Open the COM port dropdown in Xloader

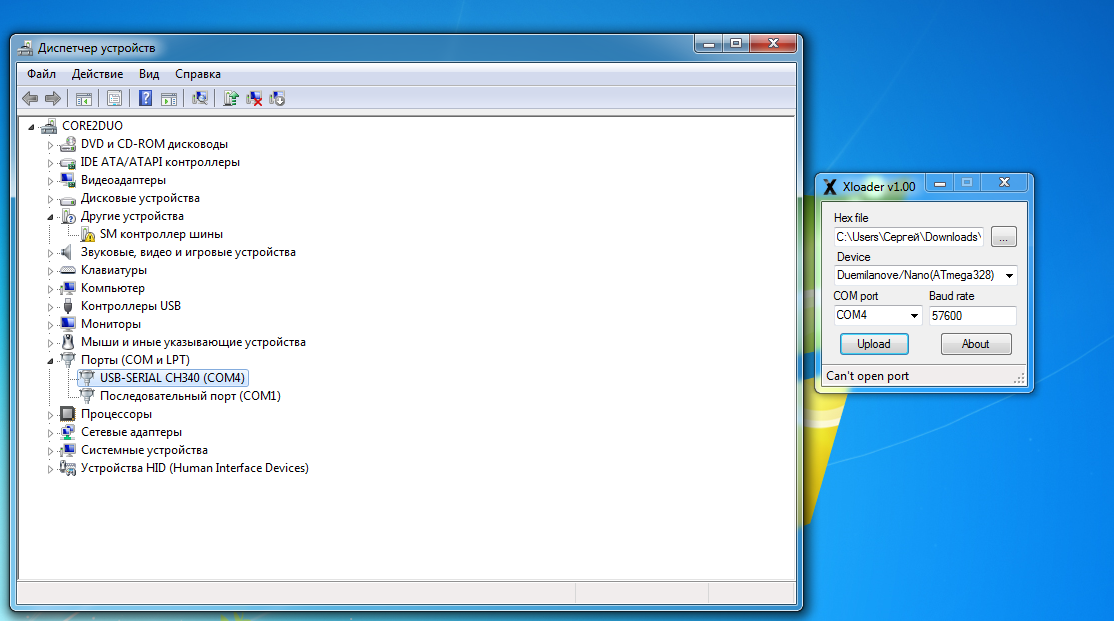coord(914,315)
